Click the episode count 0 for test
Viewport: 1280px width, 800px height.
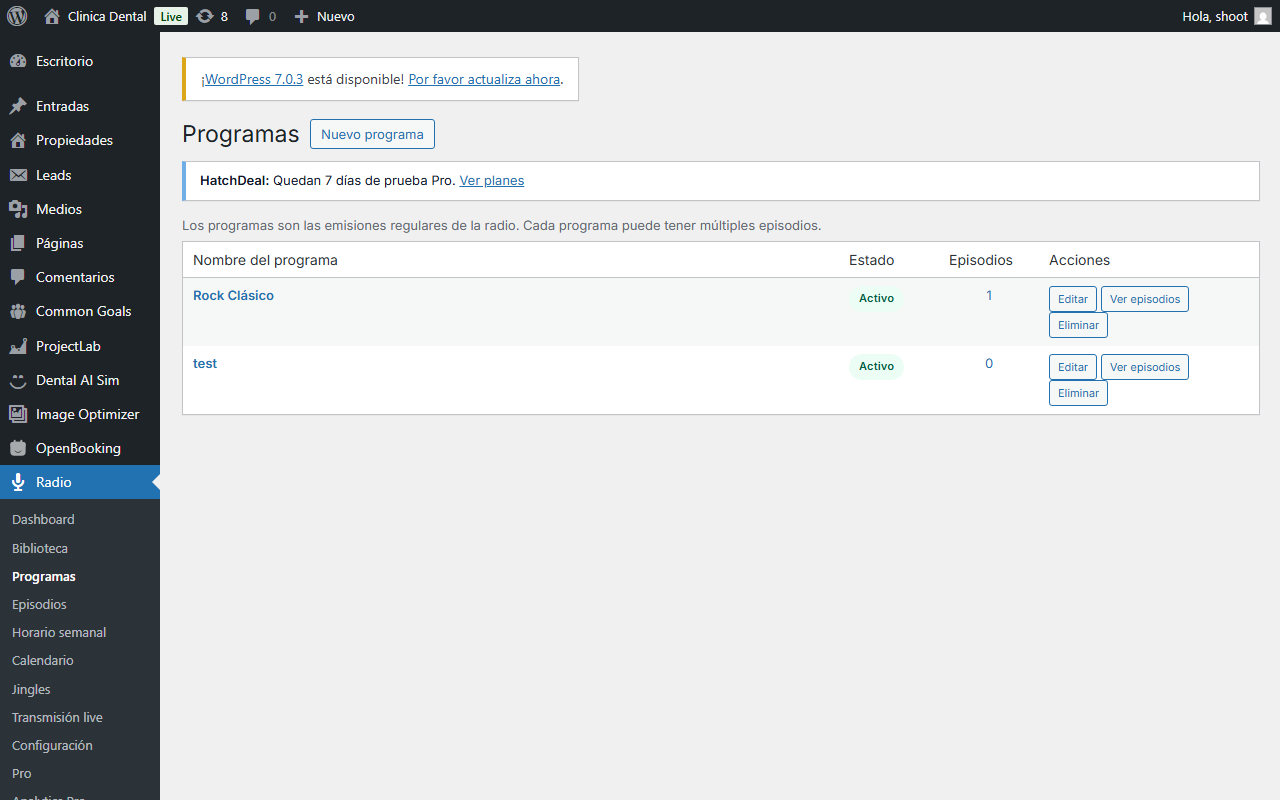[x=989, y=364]
